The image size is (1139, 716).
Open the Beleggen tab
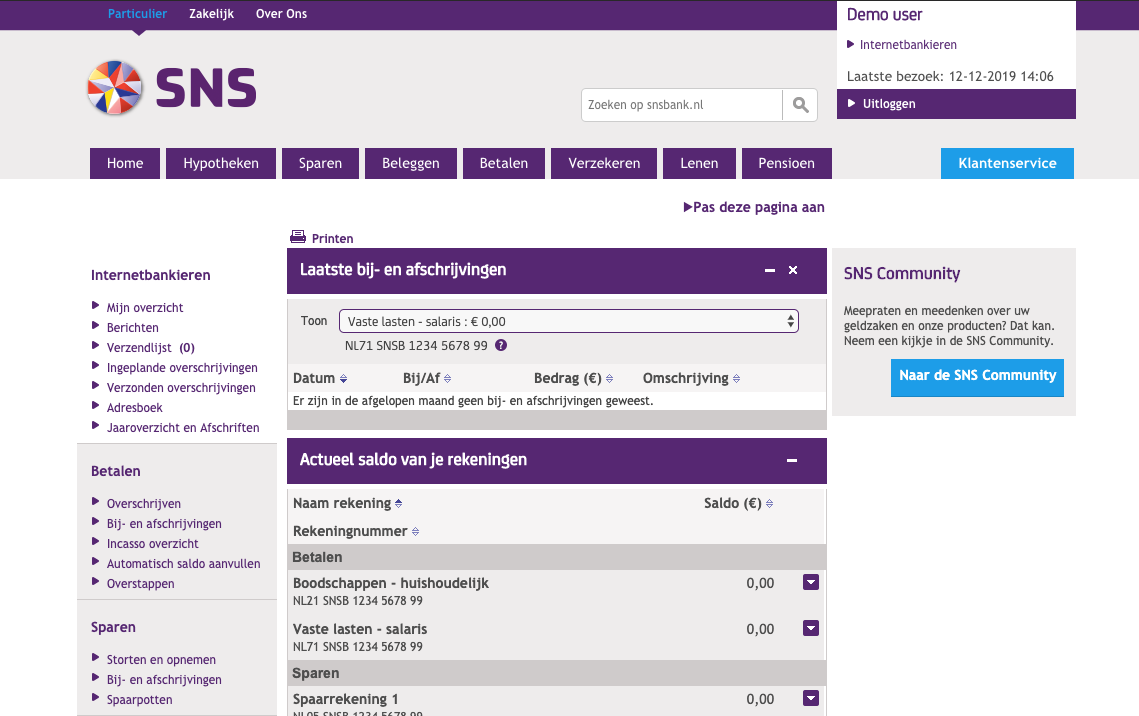click(x=411, y=163)
